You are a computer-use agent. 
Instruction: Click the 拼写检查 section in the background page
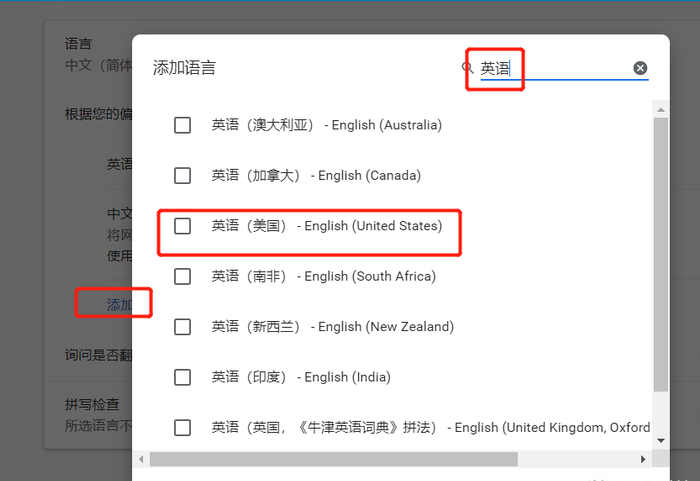pyautogui.click(x=92, y=404)
